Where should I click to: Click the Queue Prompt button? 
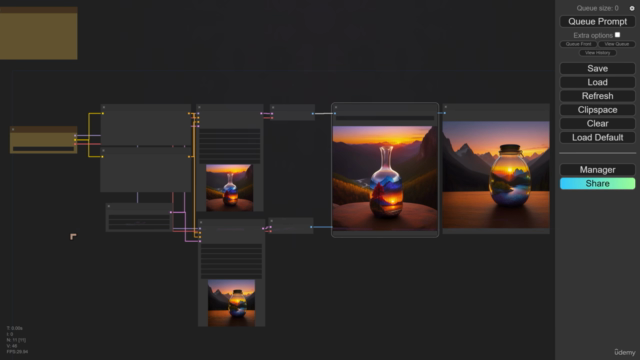[598, 22]
